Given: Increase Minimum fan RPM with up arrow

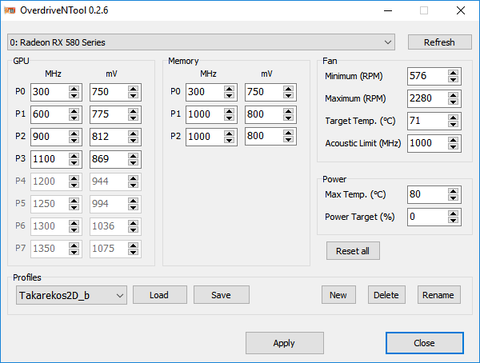Looking at the screenshot, I should (453, 73).
